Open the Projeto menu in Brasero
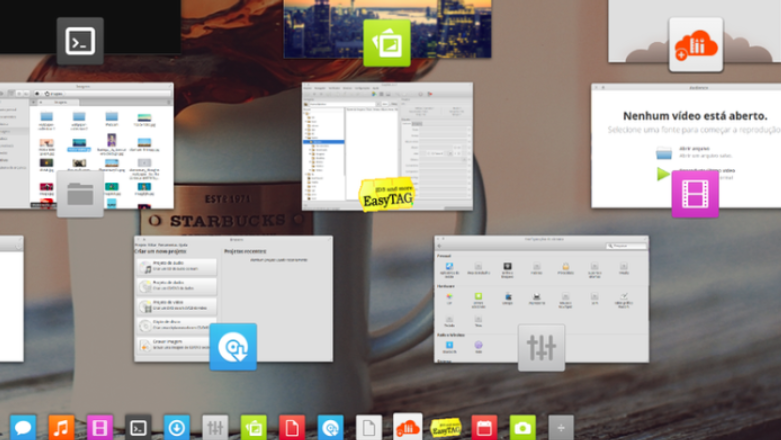The image size is (781, 440). click(140, 245)
